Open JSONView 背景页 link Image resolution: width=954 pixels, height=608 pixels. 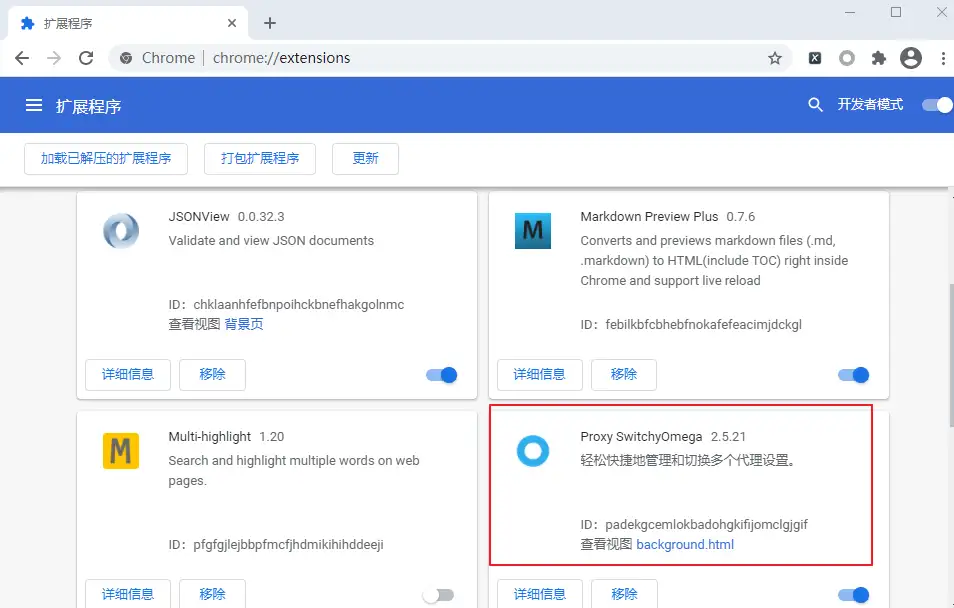[244, 324]
